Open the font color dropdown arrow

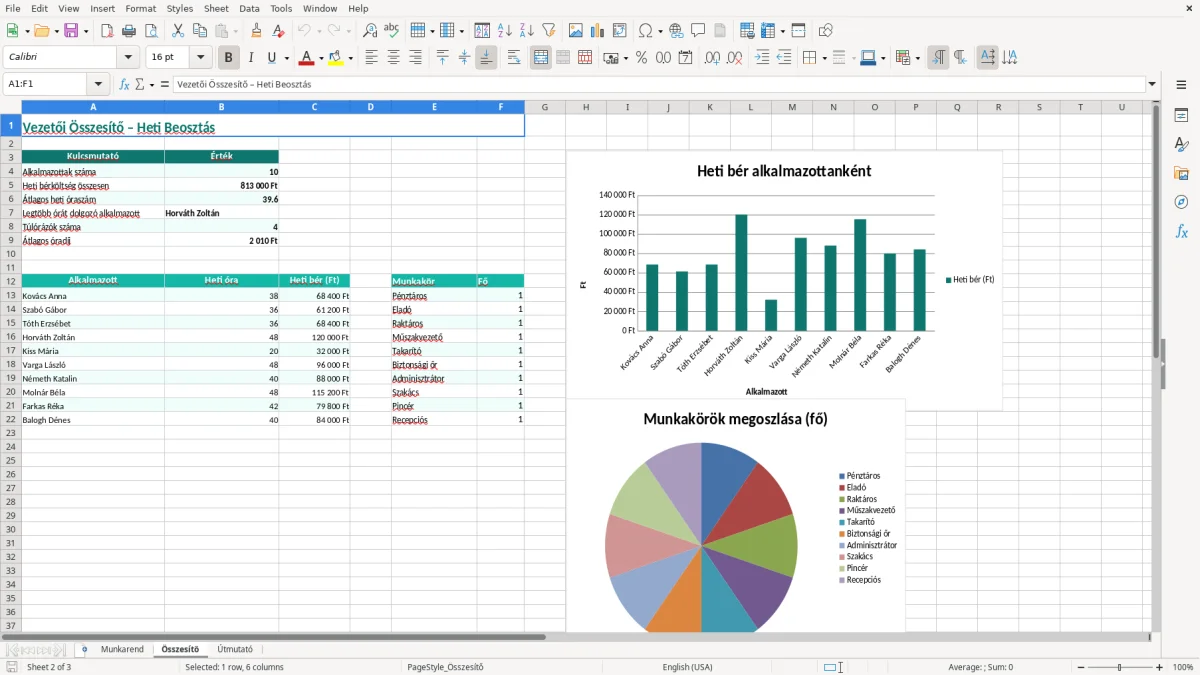(320, 59)
